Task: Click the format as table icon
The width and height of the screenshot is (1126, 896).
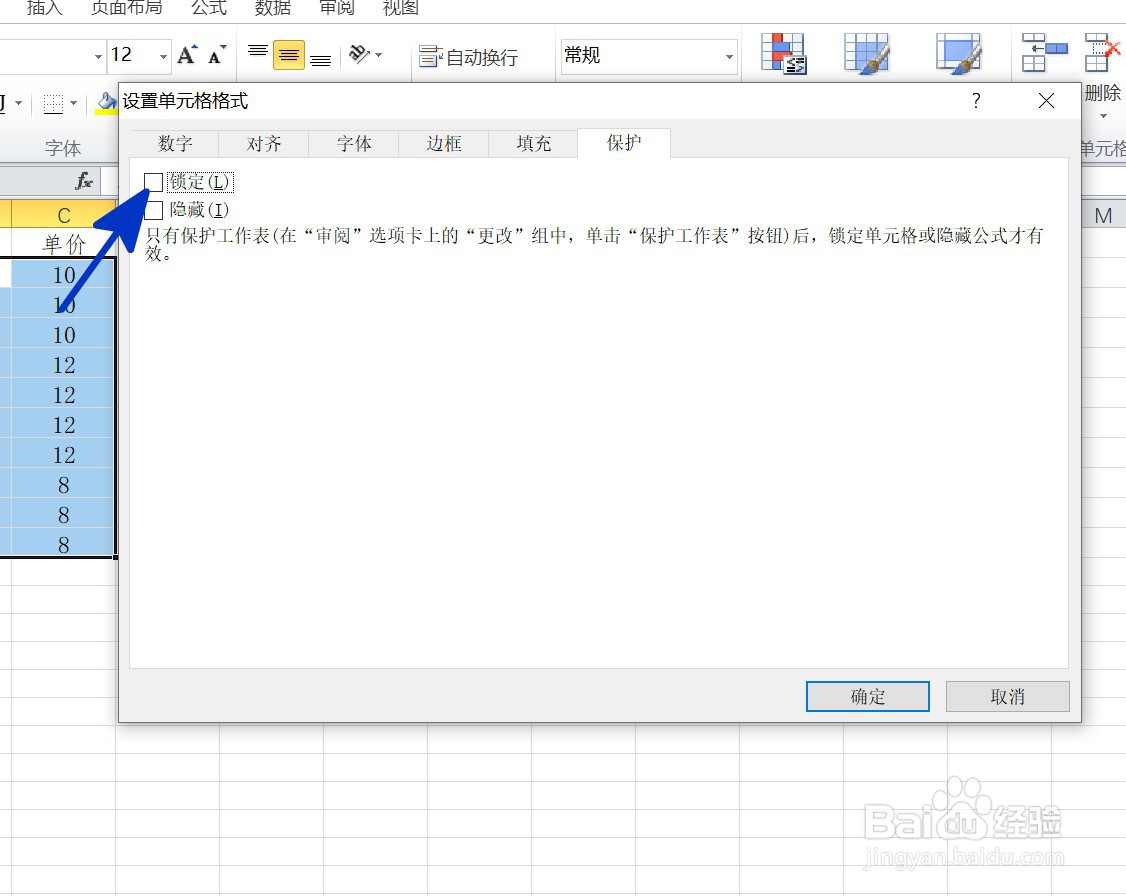Action: click(867, 53)
